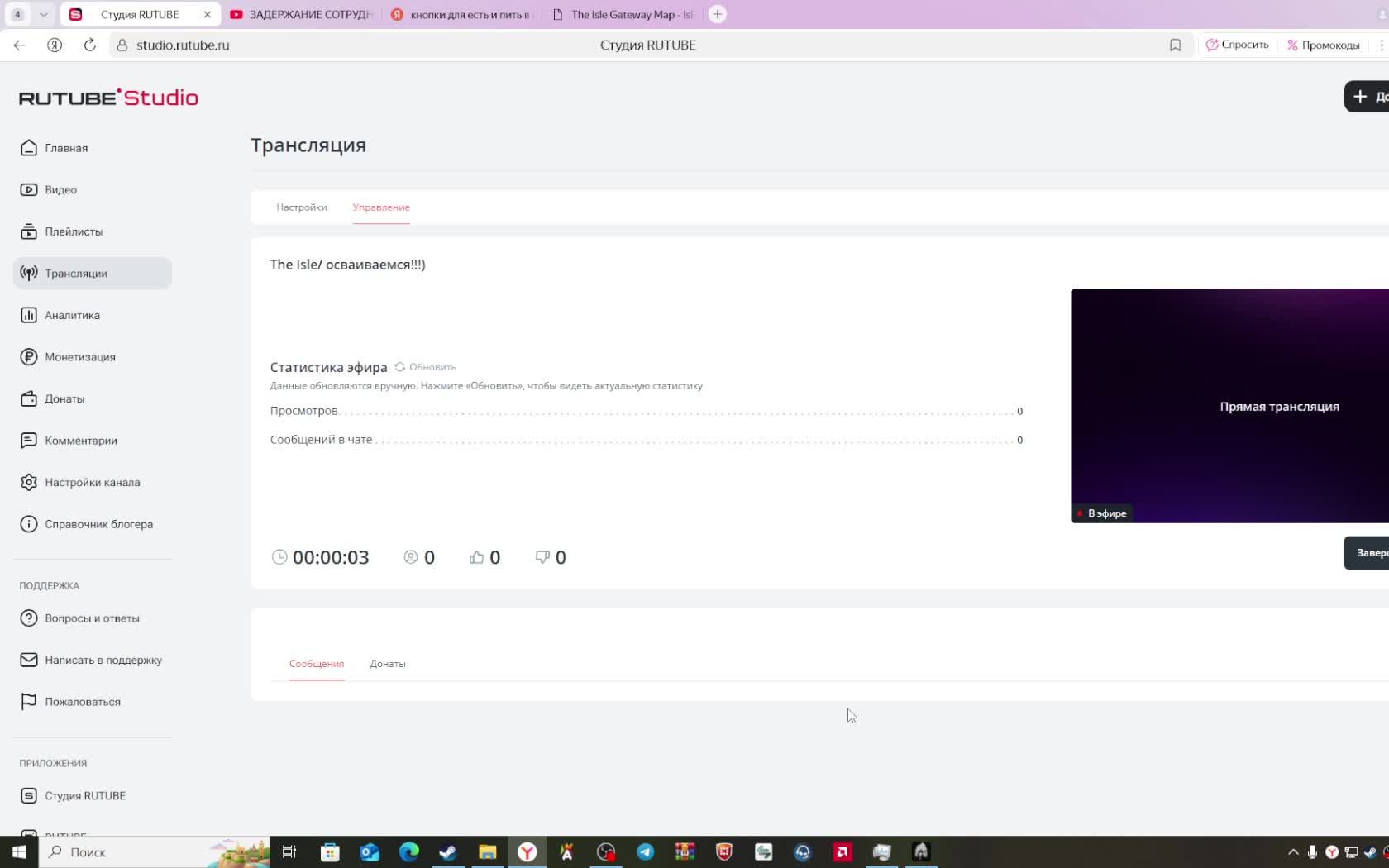The width and height of the screenshot is (1389, 868).
Task: Click the likes thumbs-up icon
Action: (476, 557)
